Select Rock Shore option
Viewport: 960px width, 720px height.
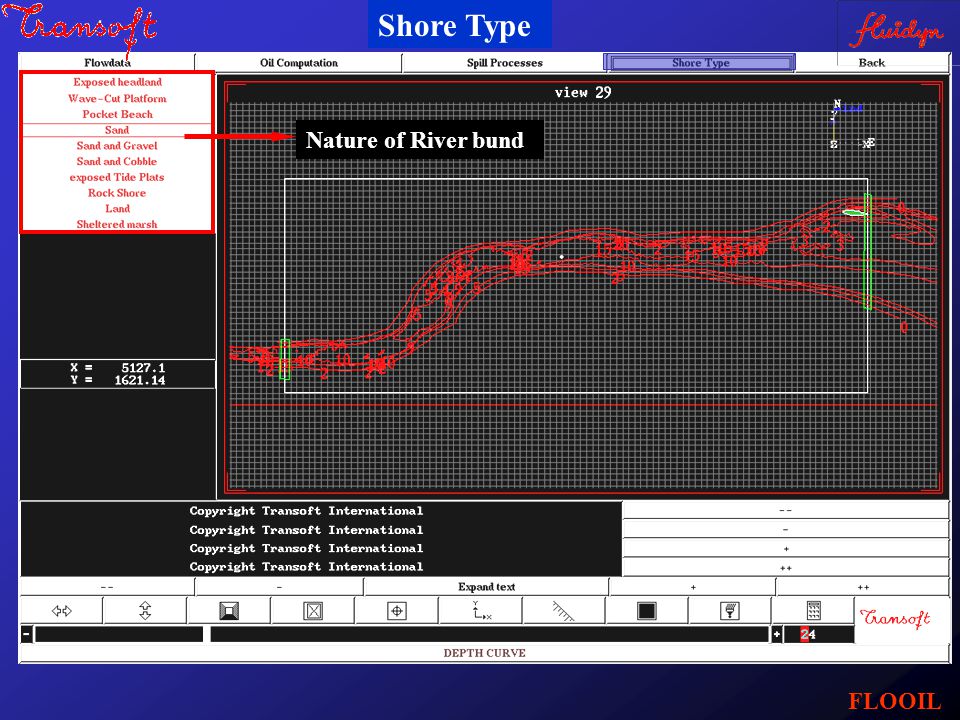pos(118,193)
